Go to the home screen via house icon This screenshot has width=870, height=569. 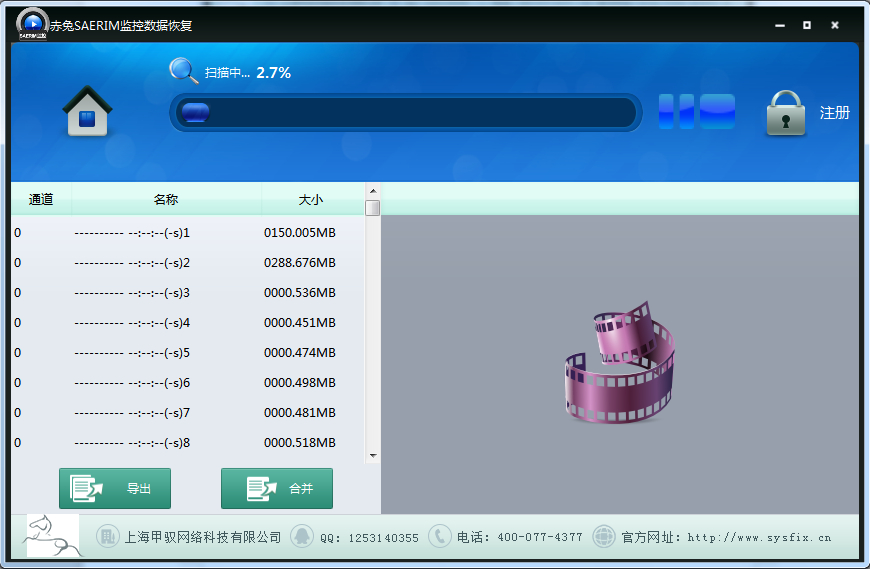87,110
